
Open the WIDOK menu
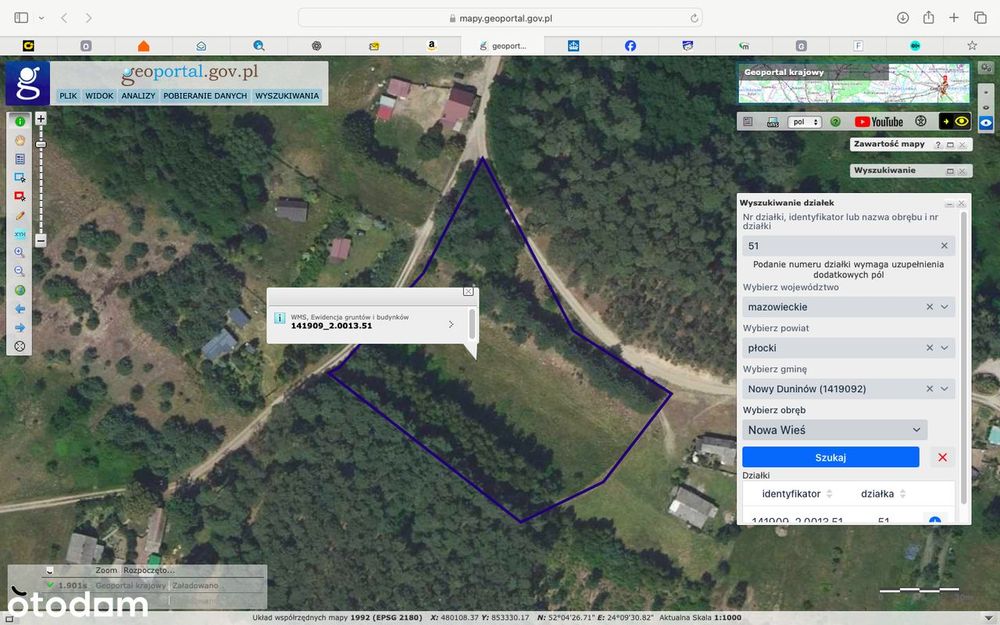click(99, 96)
